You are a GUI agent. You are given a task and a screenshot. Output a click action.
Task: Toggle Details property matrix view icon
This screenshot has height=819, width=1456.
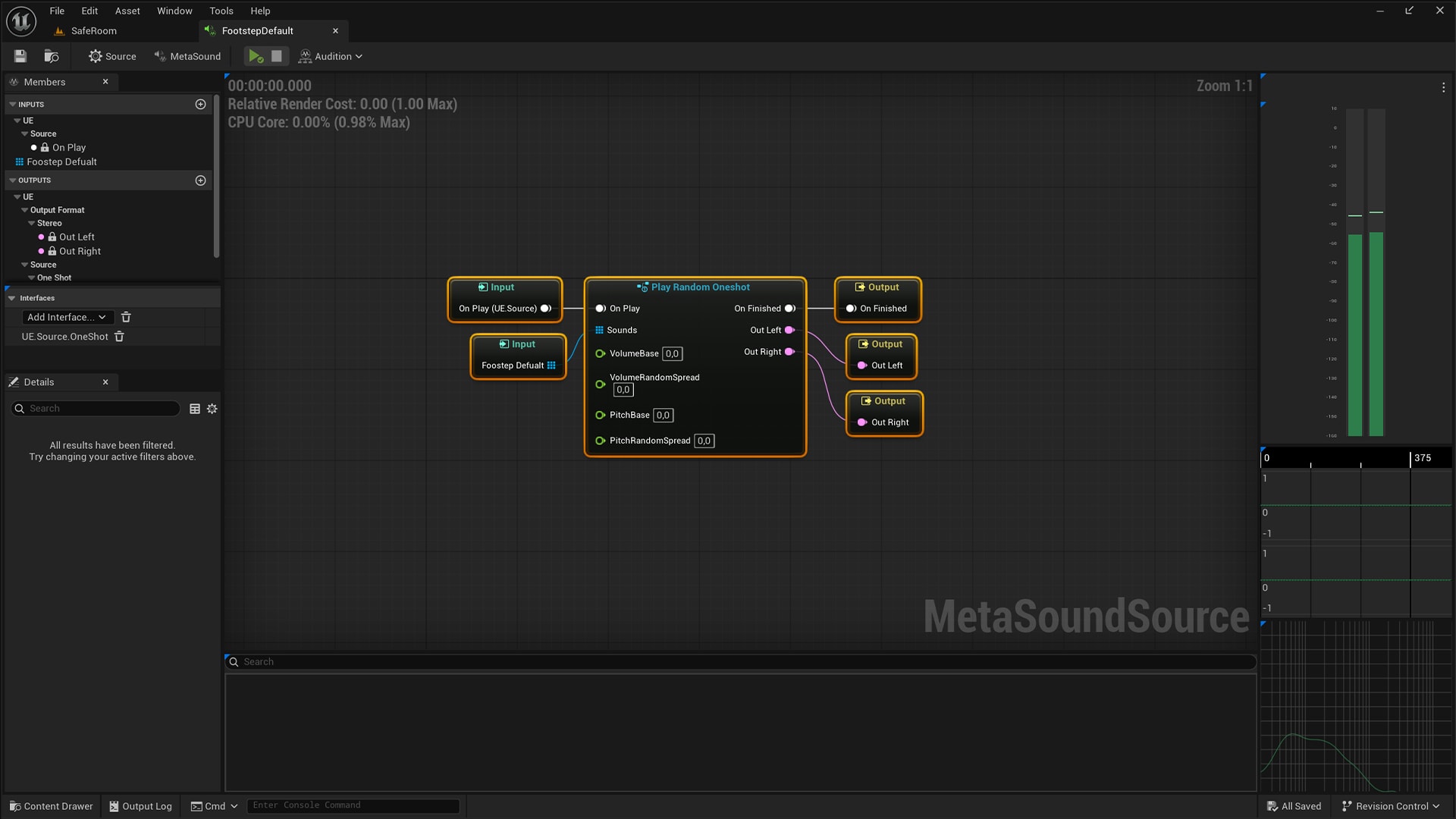point(195,409)
